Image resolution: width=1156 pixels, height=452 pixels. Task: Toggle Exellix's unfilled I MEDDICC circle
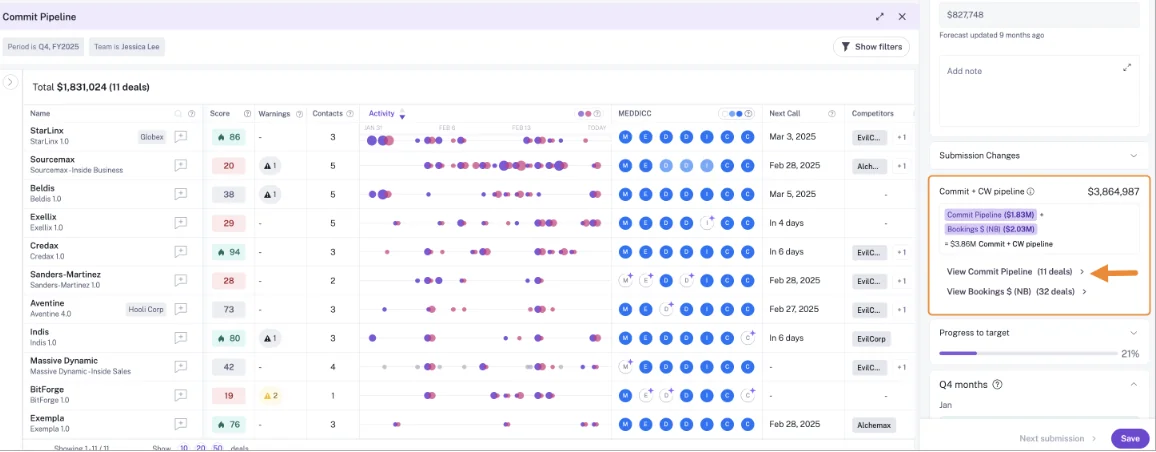708,223
